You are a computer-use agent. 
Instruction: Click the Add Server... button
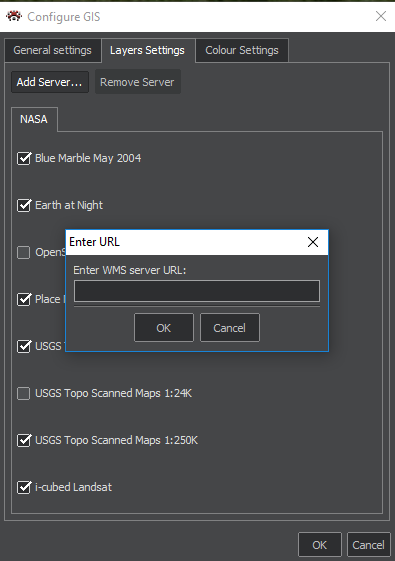[x=50, y=82]
